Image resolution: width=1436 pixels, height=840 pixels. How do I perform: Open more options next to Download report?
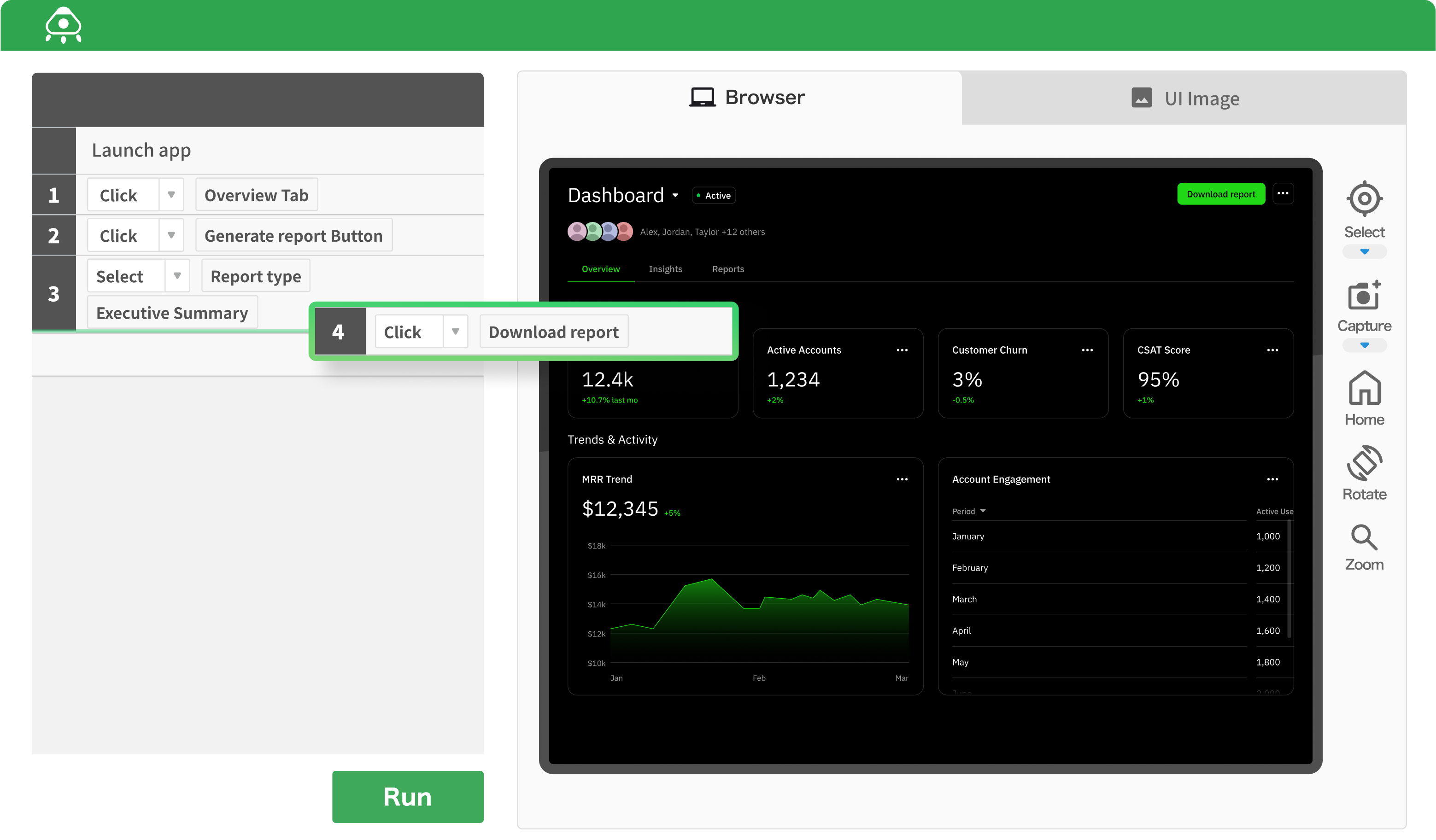[x=1283, y=194]
